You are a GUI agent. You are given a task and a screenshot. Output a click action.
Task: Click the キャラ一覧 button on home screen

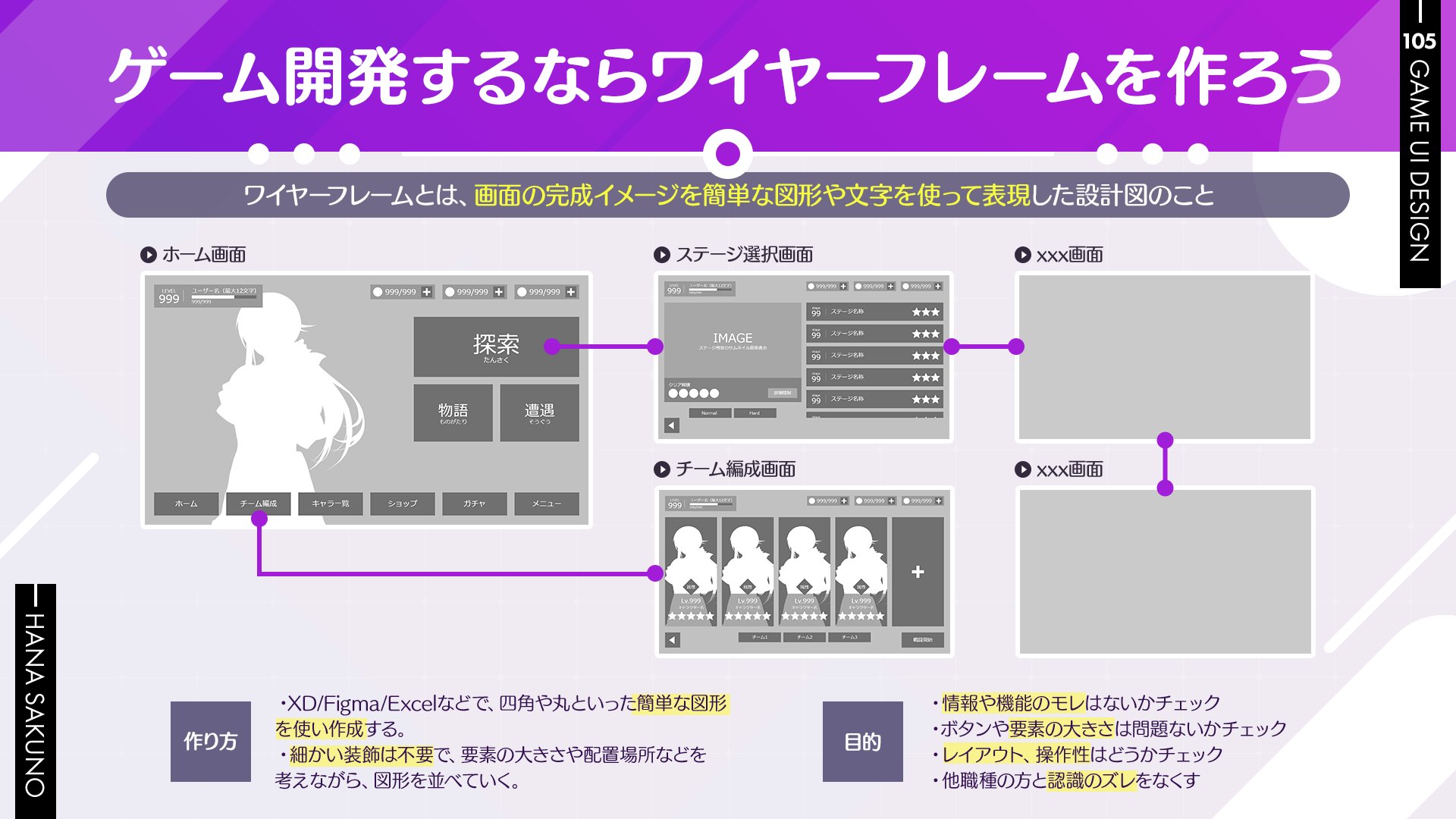330,504
